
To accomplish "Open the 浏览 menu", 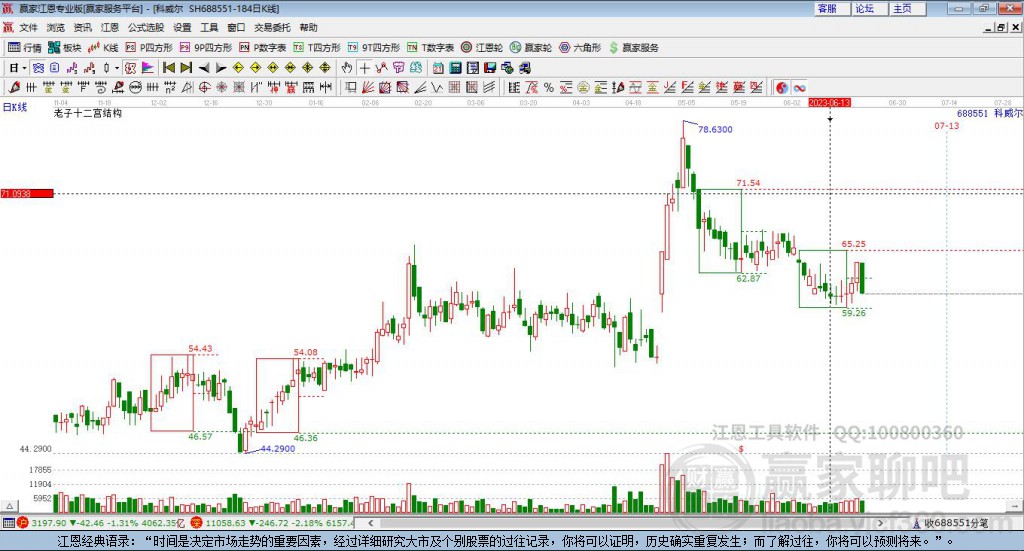I will (x=56, y=27).
